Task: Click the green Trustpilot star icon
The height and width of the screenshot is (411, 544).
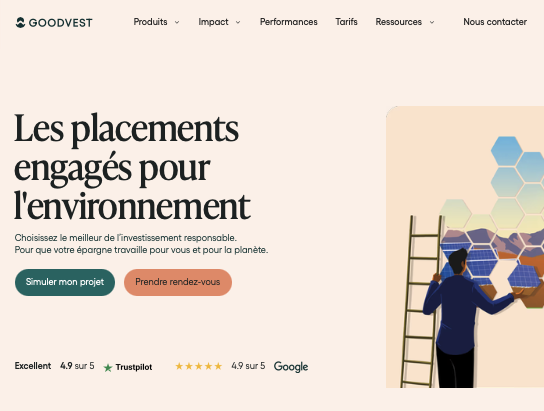Action: (108, 367)
